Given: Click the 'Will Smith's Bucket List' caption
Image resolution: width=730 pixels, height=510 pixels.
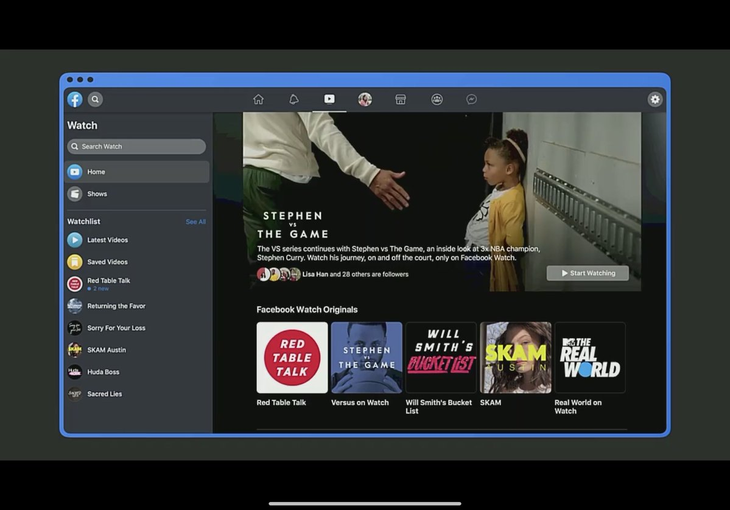Looking at the screenshot, I should tap(439, 407).
